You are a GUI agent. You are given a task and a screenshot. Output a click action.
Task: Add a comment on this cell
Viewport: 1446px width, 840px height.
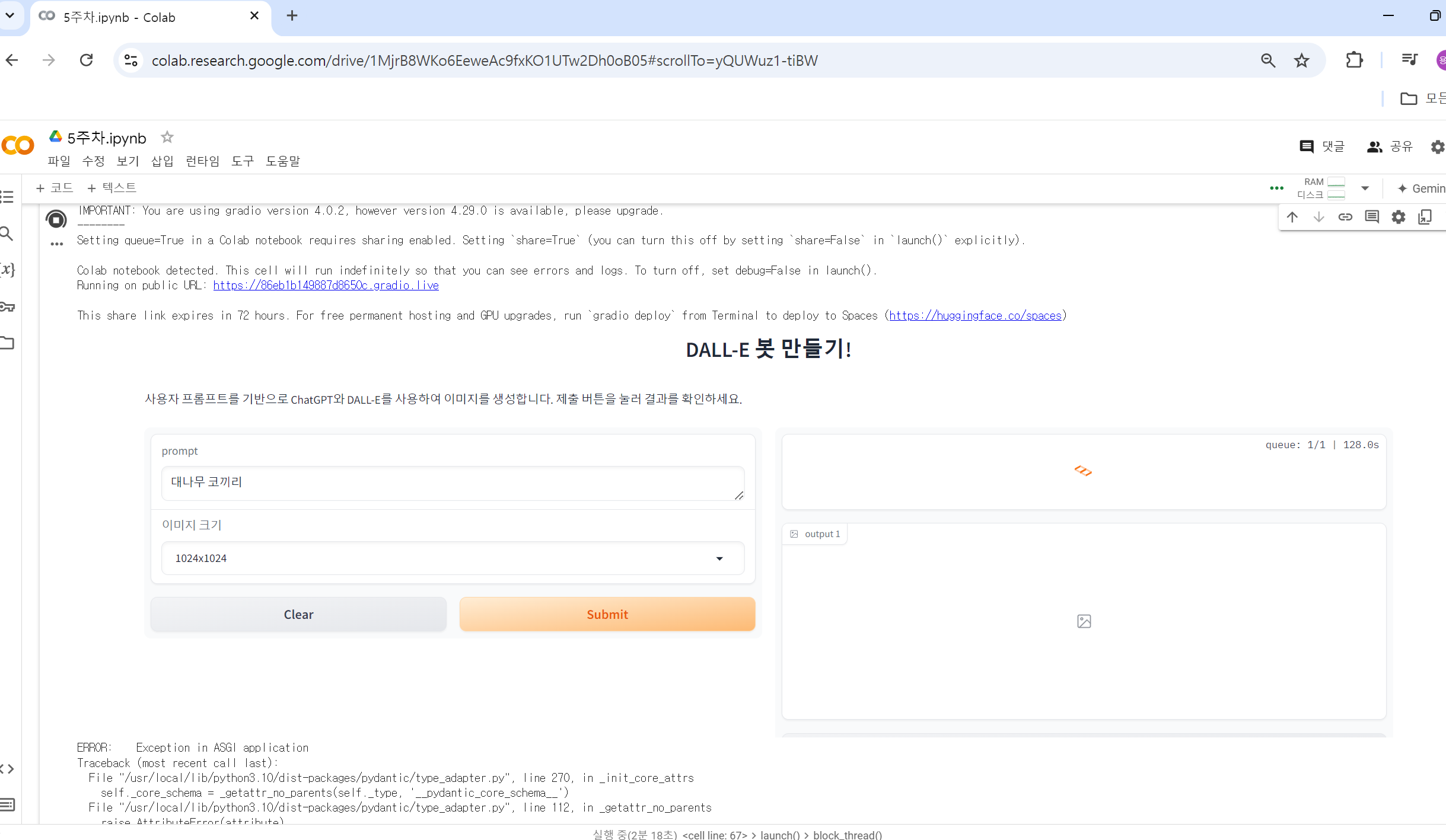[1372, 217]
